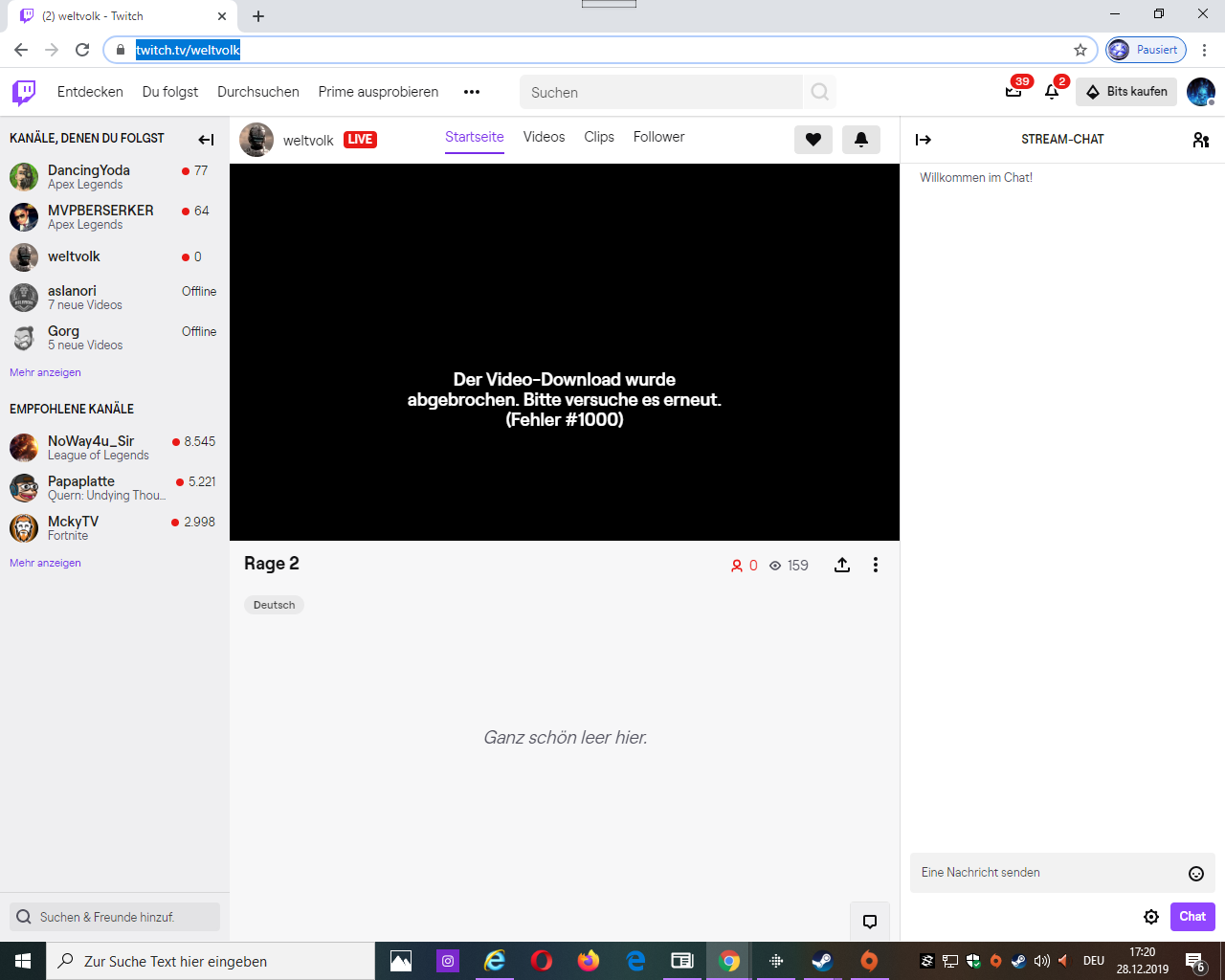Image resolution: width=1225 pixels, height=980 pixels.
Task: Open Internet Explorer from taskbar
Action: [495, 961]
